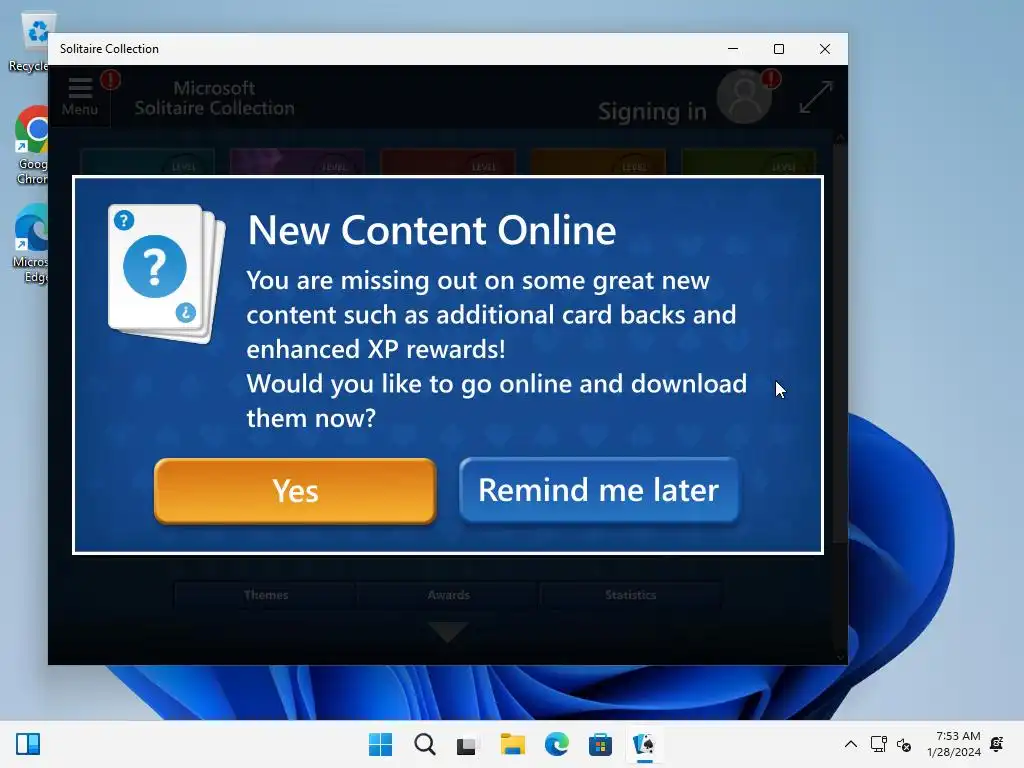1024x768 pixels.
Task: Click the Microsoft Solitaire Collection title
Action: pos(214,98)
